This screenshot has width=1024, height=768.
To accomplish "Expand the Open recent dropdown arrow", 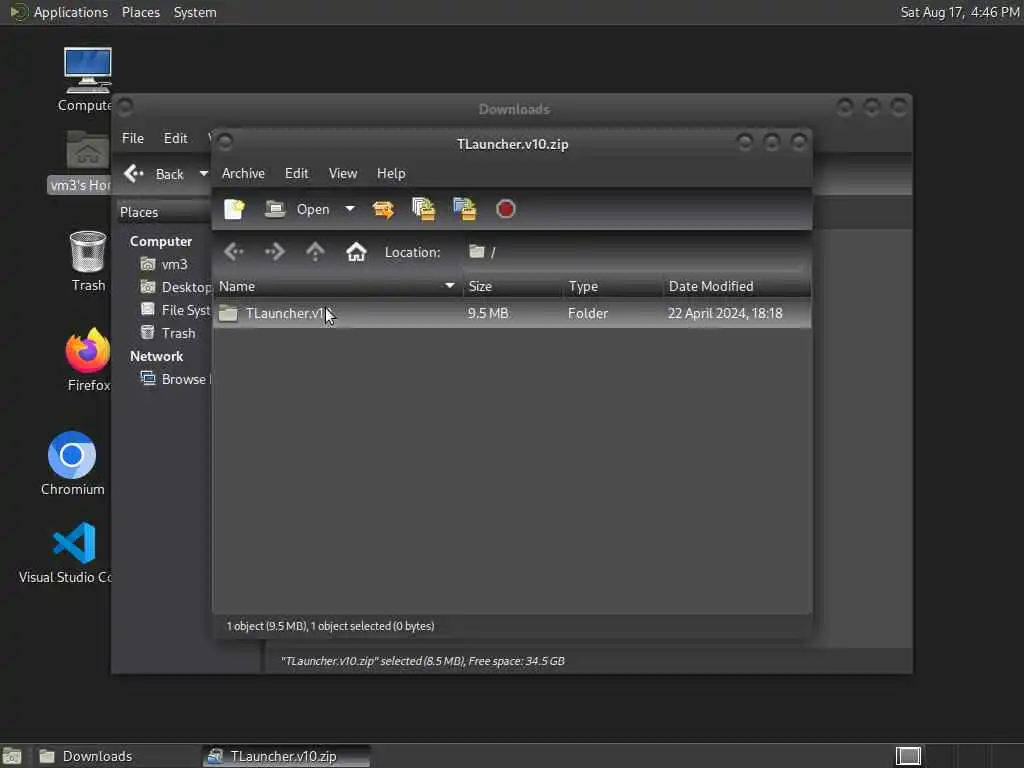I will coord(350,209).
